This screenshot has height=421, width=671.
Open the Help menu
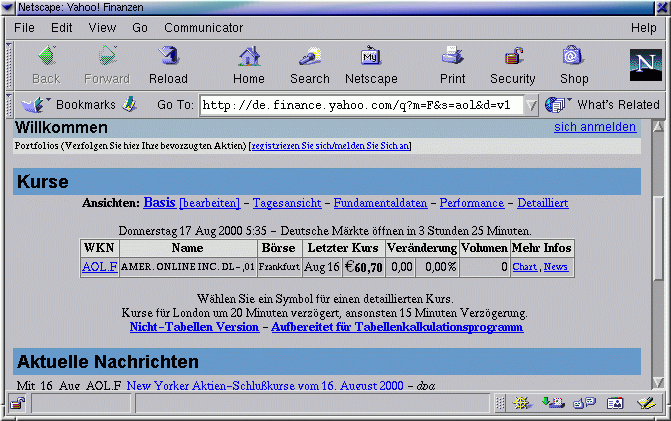(x=644, y=28)
